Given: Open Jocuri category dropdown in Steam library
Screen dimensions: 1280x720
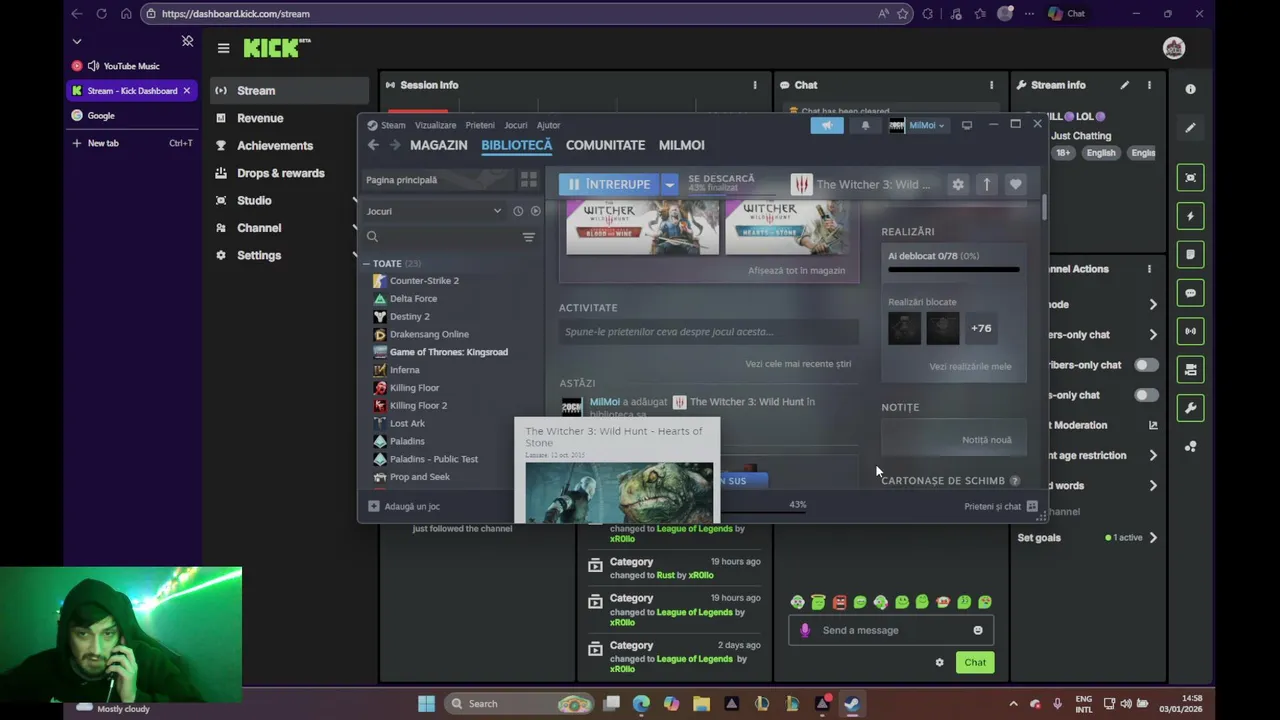Looking at the screenshot, I should click(434, 211).
